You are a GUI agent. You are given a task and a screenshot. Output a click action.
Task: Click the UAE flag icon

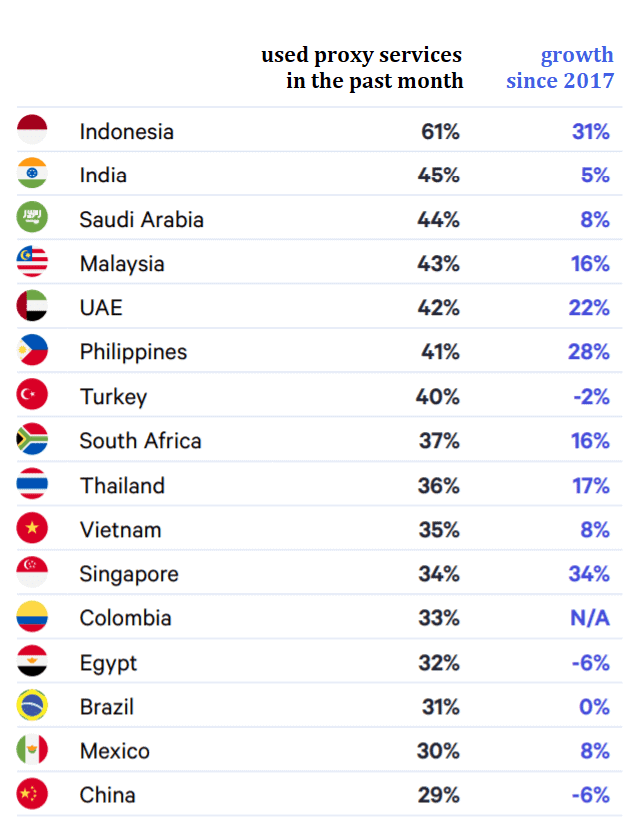tap(32, 305)
